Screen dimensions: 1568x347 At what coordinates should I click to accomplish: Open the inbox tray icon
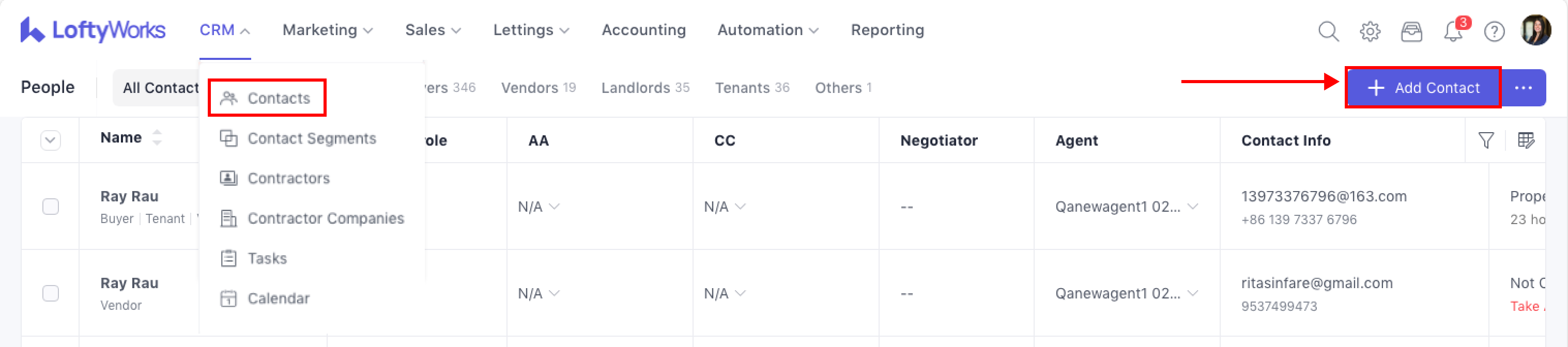[1411, 31]
